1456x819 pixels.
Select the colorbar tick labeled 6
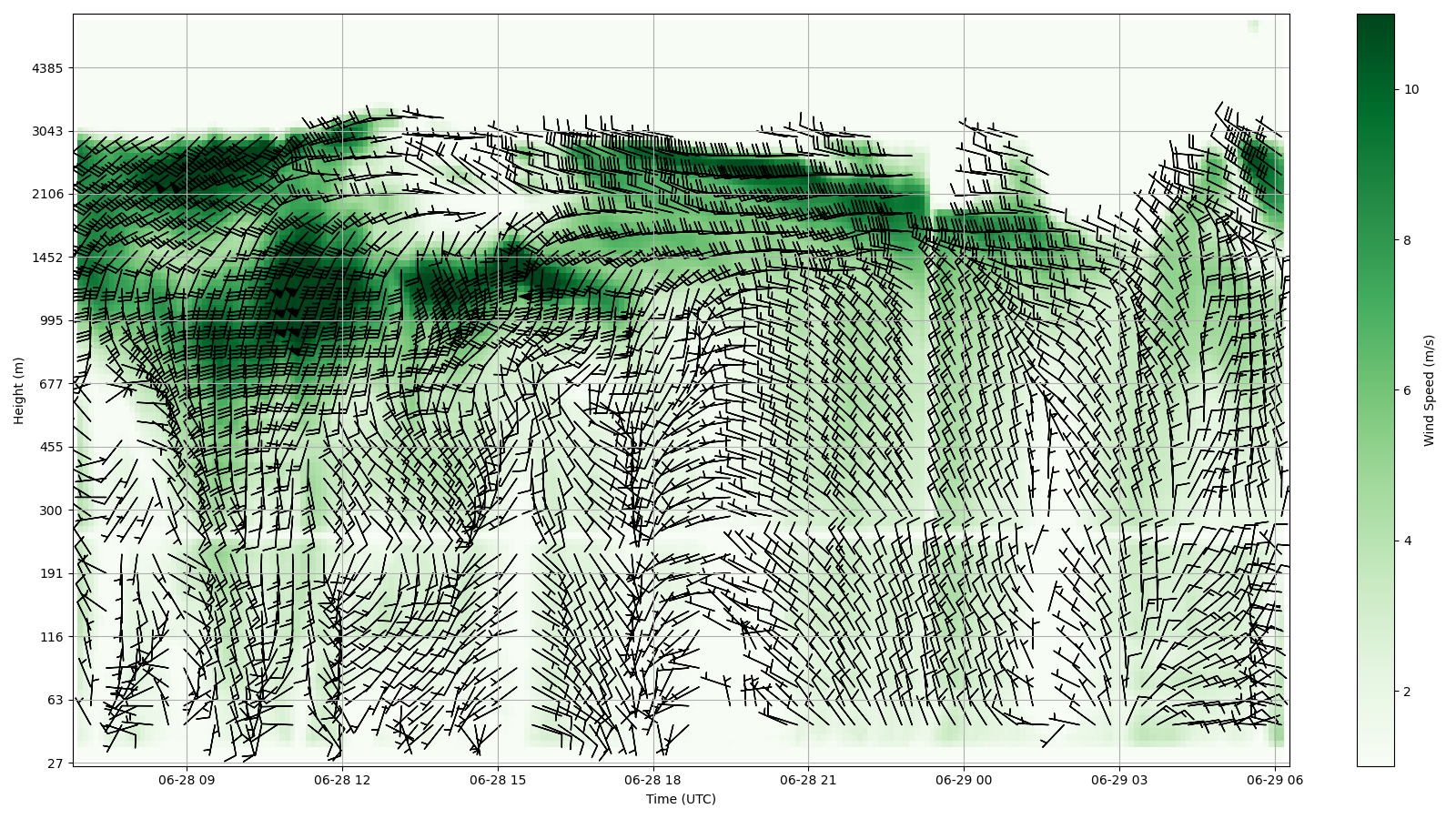pyautogui.click(x=1408, y=390)
